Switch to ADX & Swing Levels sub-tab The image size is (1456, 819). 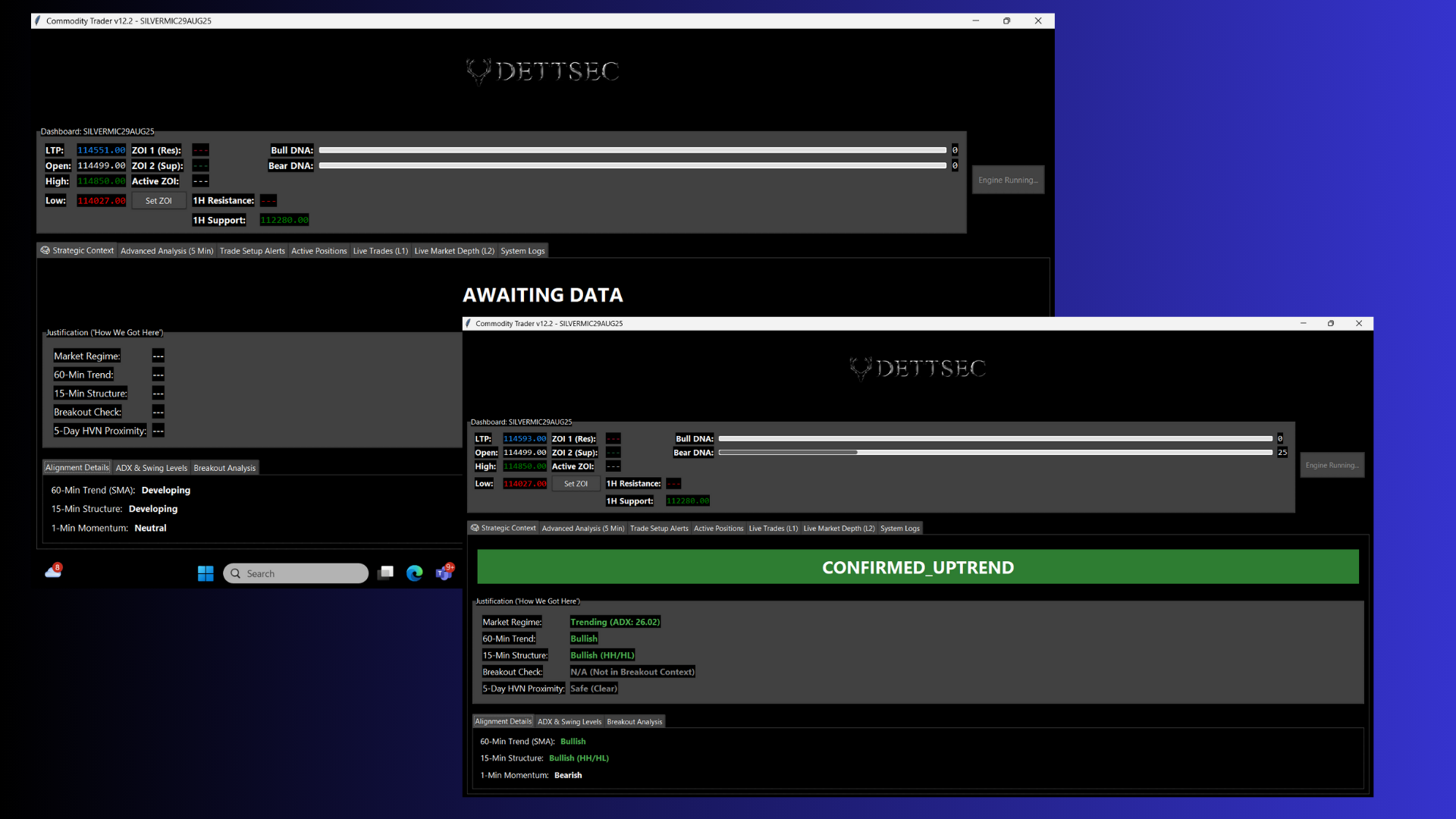pyautogui.click(x=570, y=721)
